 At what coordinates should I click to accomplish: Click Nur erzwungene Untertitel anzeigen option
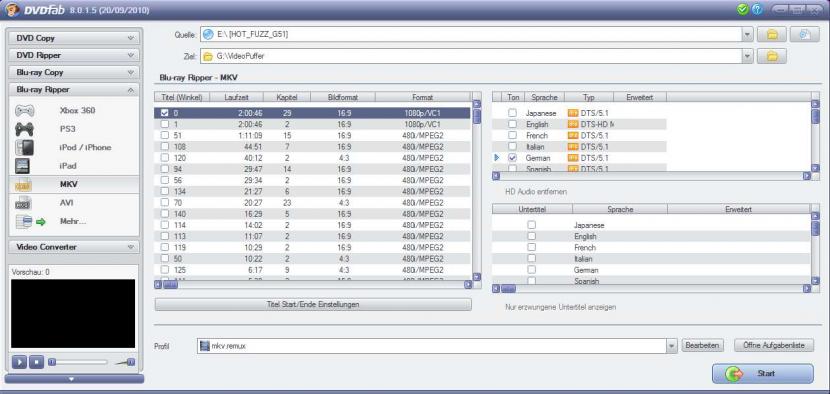561,307
